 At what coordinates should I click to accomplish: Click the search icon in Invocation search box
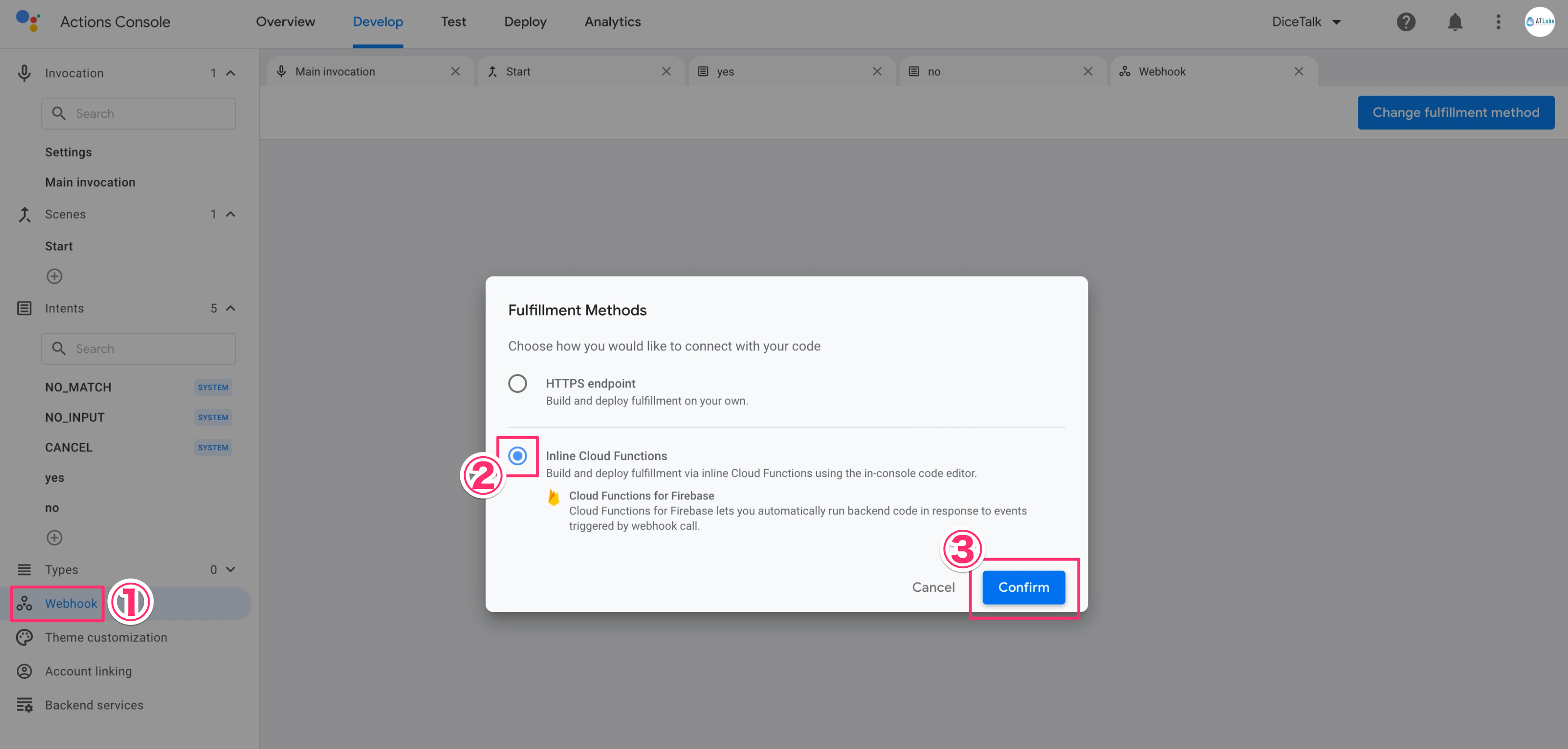(x=59, y=114)
